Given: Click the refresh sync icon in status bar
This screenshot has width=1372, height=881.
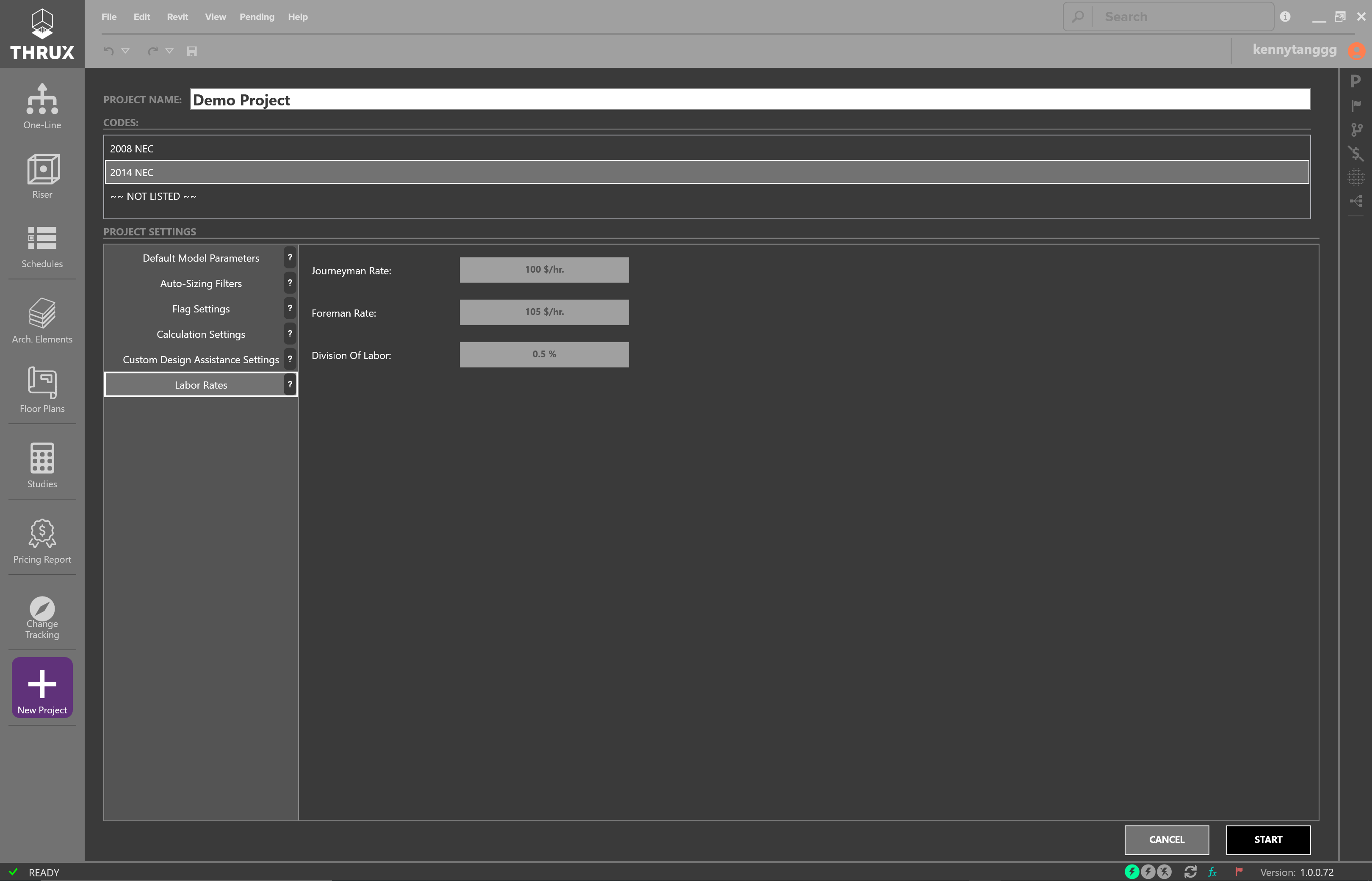Looking at the screenshot, I should pos(1190,872).
